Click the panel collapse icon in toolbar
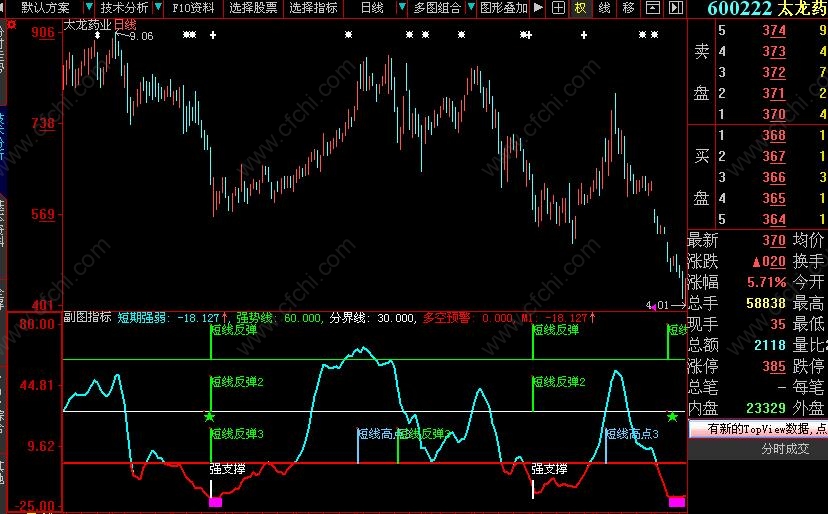The image size is (828, 514). [x=653, y=8]
